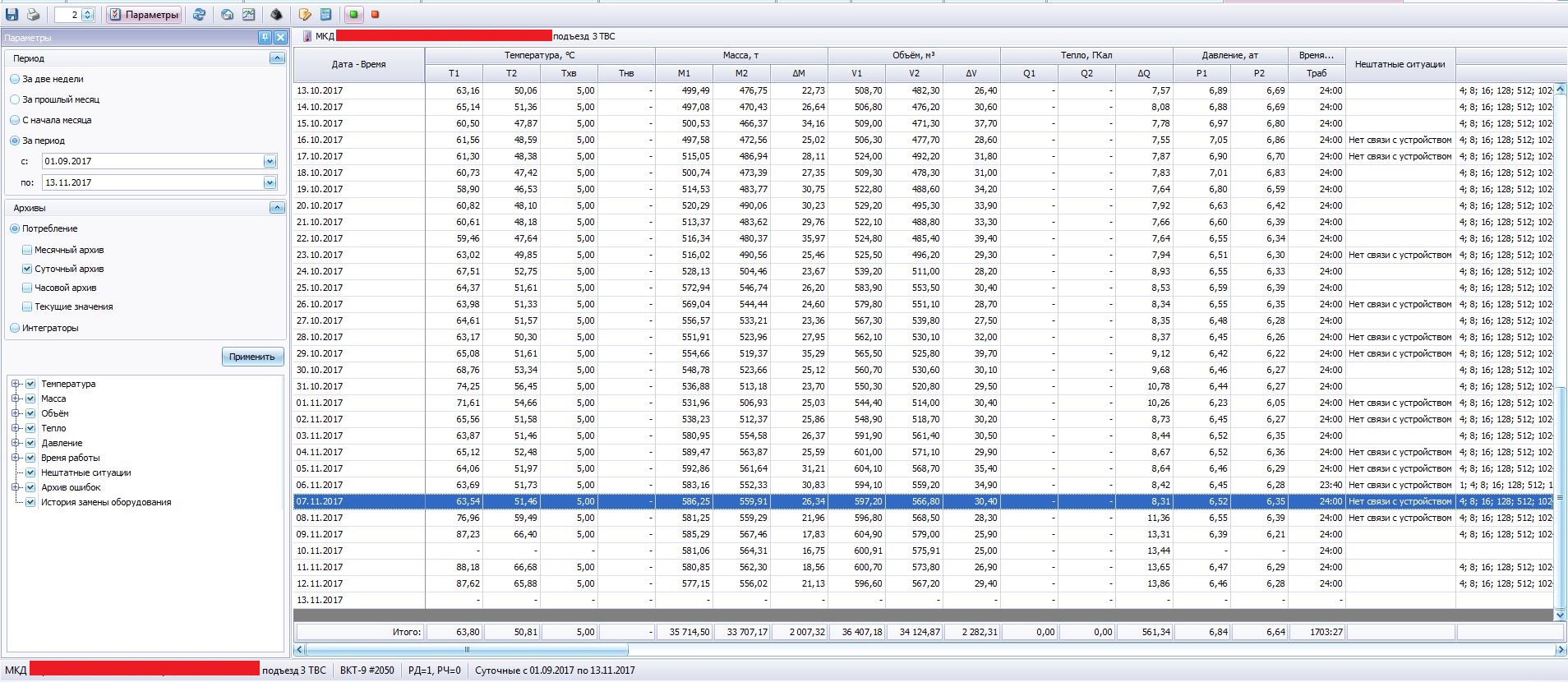Check the Месячный архив checkbox
1568x682 pixels.
click(x=27, y=250)
